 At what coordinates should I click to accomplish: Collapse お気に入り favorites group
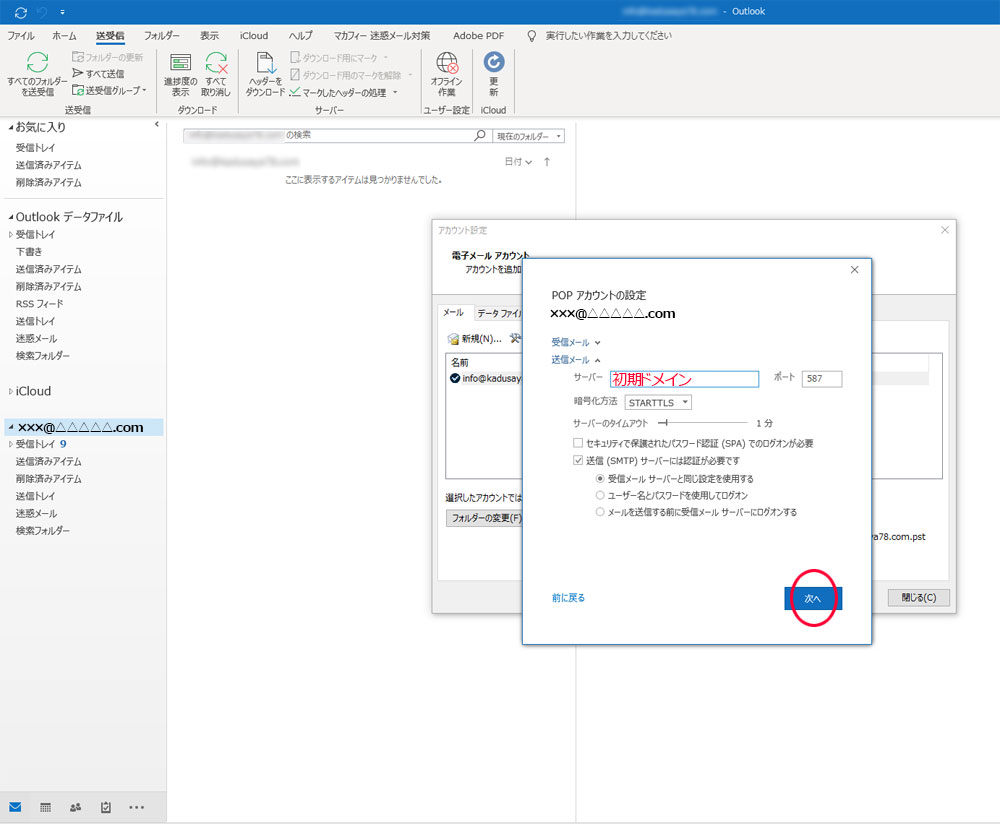pyautogui.click(x=11, y=128)
